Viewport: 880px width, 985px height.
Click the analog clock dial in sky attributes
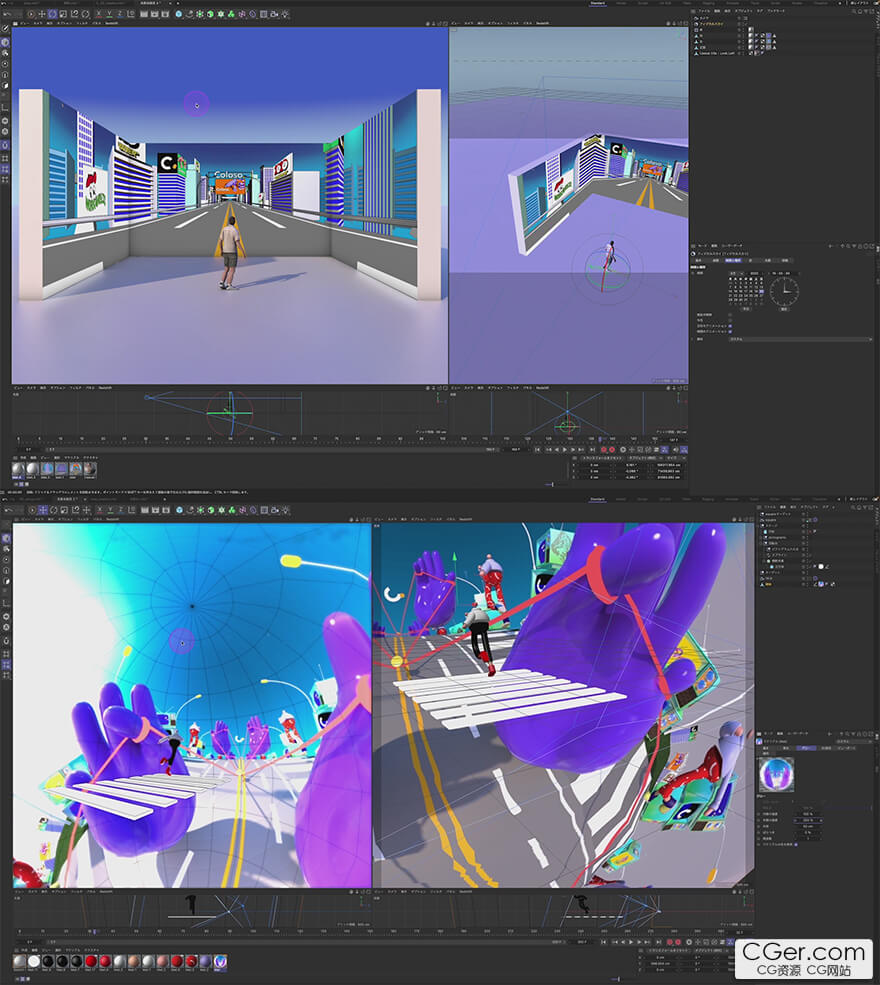[x=784, y=291]
